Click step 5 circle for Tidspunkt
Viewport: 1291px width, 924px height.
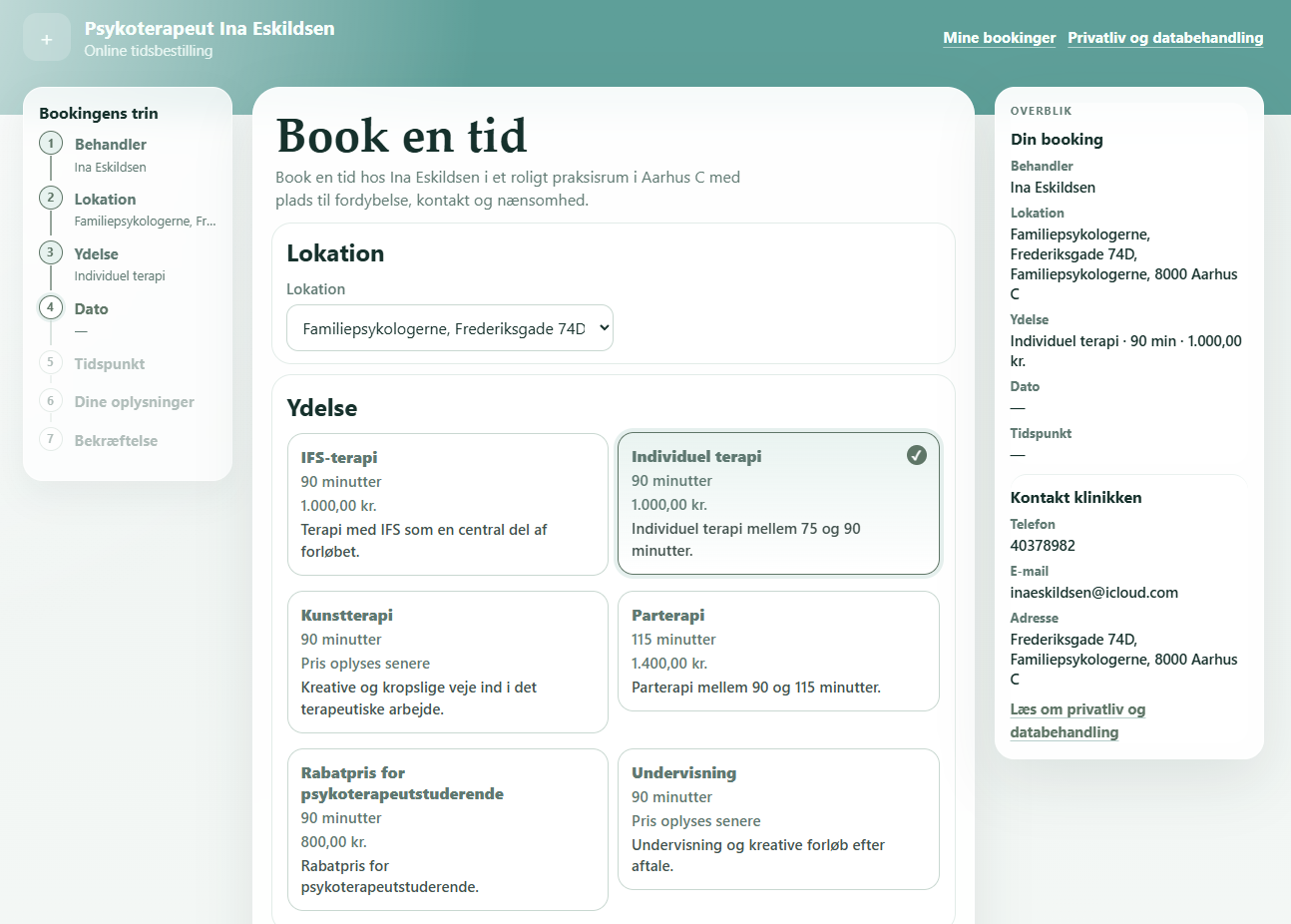(x=51, y=362)
